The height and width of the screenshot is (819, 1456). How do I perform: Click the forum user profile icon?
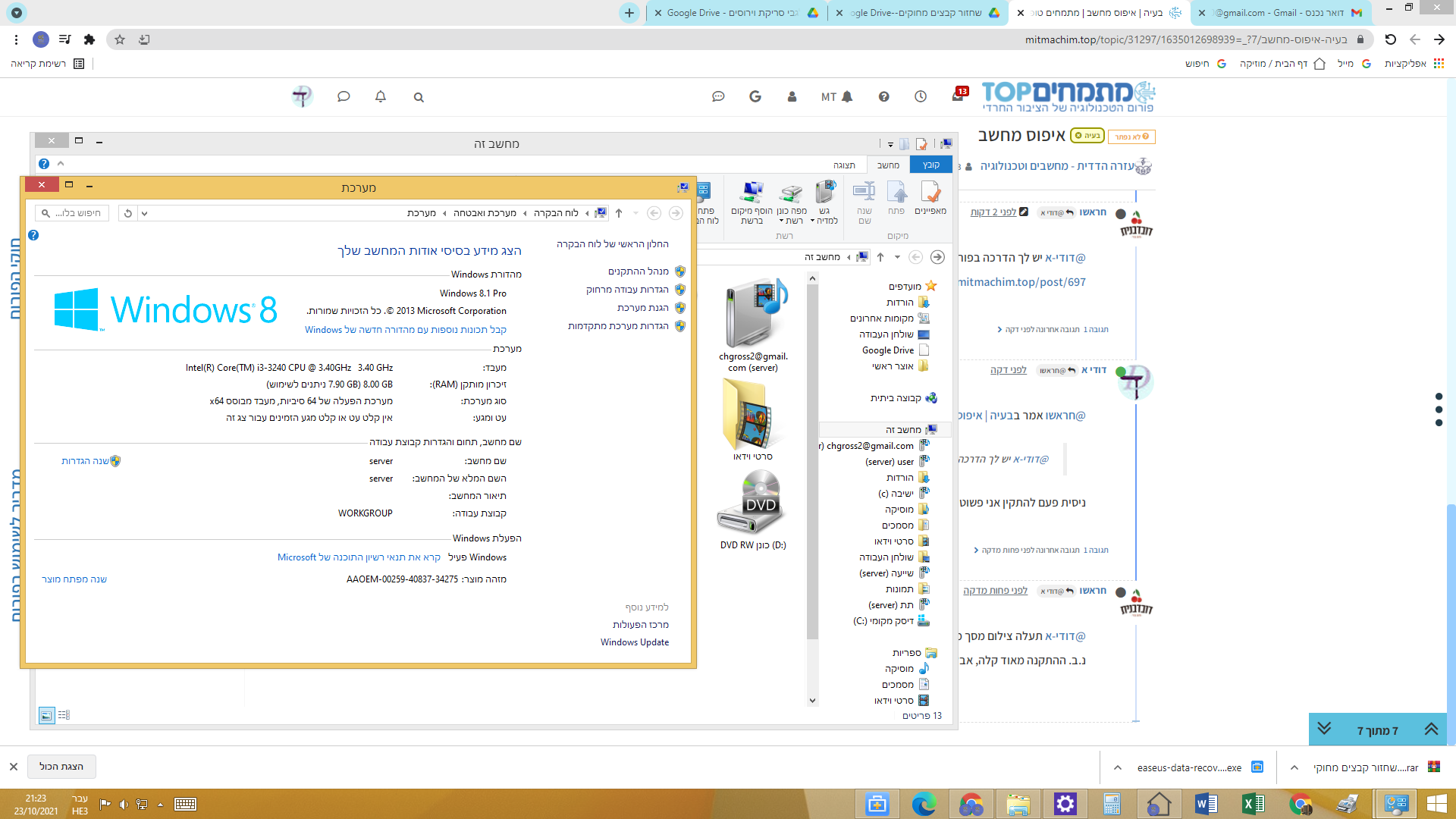[792, 96]
